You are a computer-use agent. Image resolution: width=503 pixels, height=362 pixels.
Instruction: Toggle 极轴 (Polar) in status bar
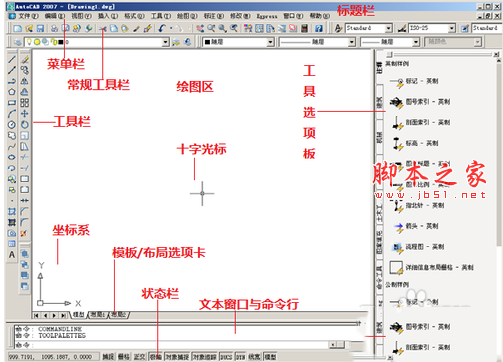(155, 357)
